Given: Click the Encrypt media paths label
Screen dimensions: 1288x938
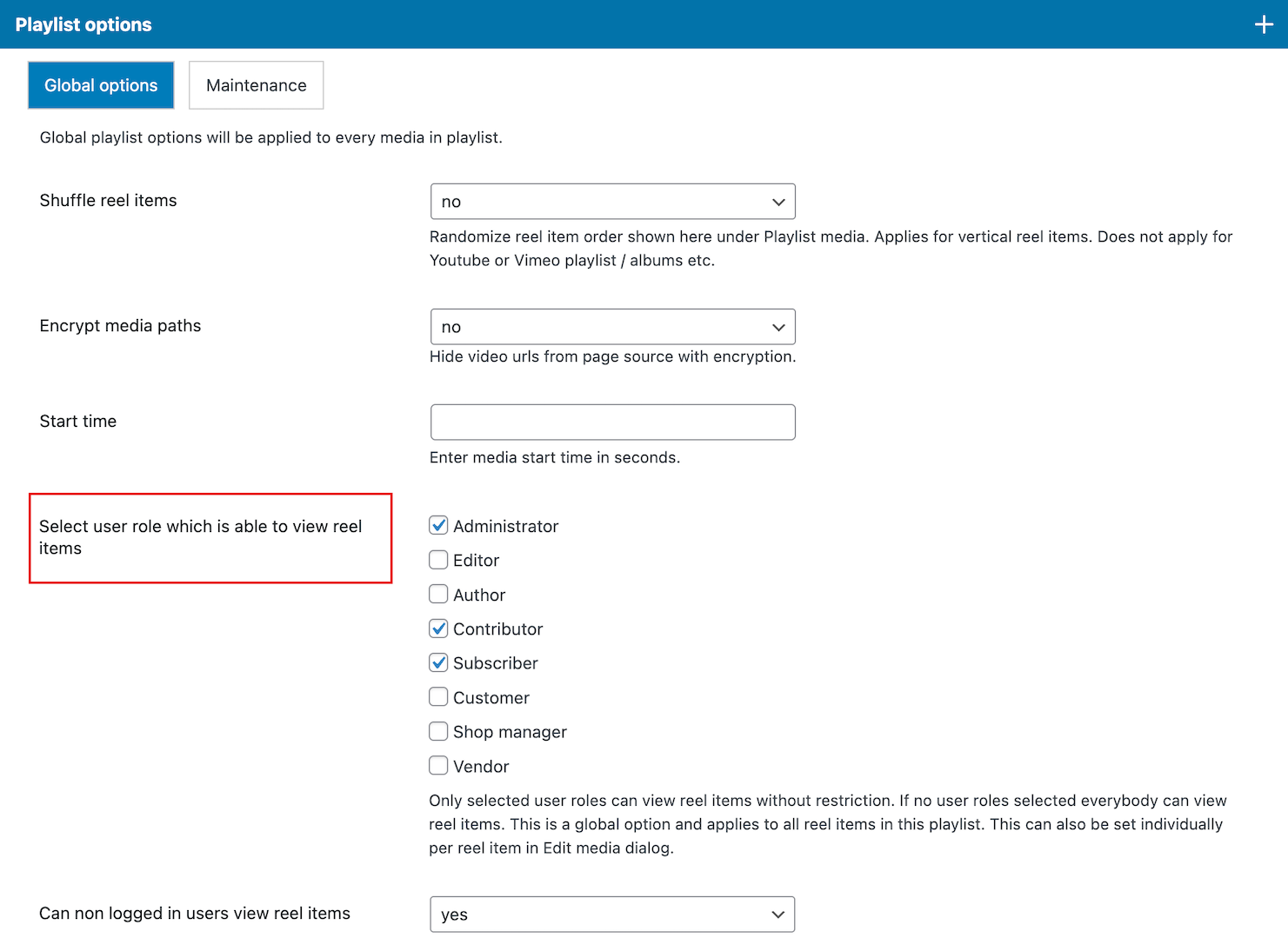Looking at the screenshot, I should pyautogui.click(x=120, y=326).
